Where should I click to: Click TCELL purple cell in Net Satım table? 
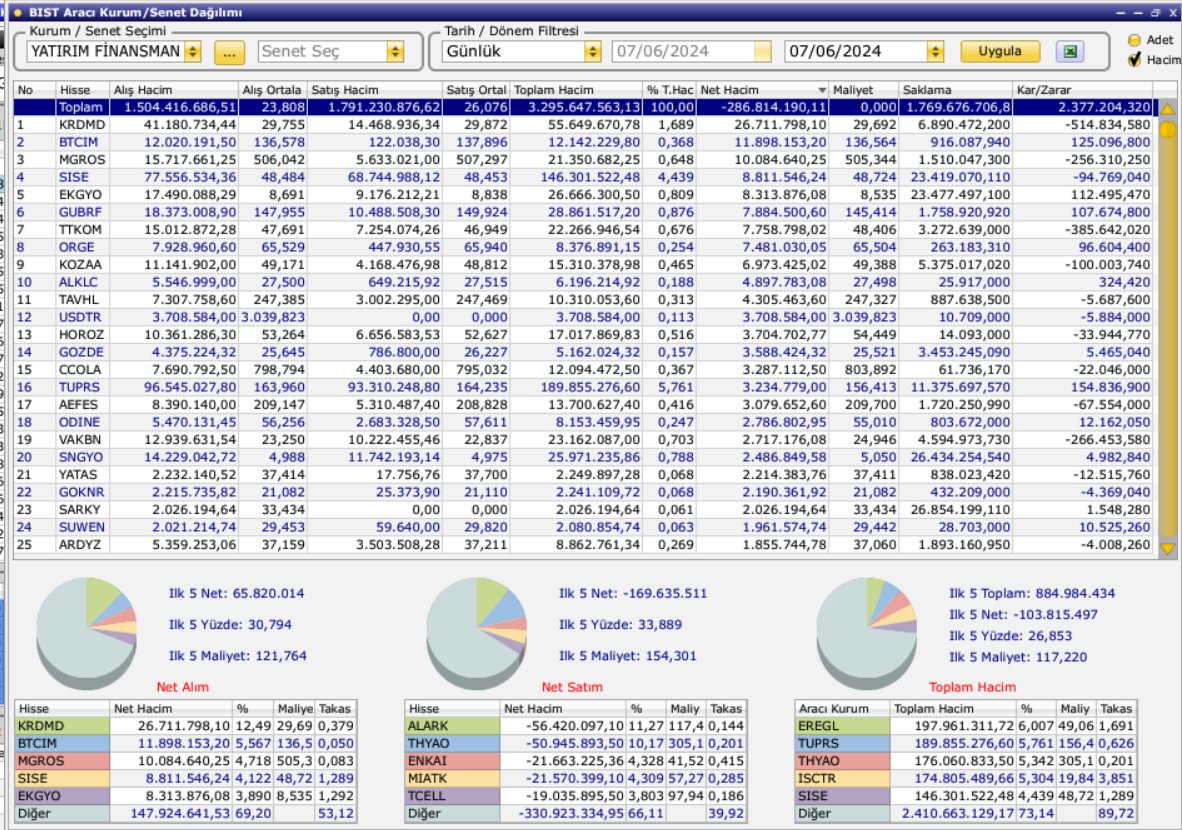click(452, 795)
